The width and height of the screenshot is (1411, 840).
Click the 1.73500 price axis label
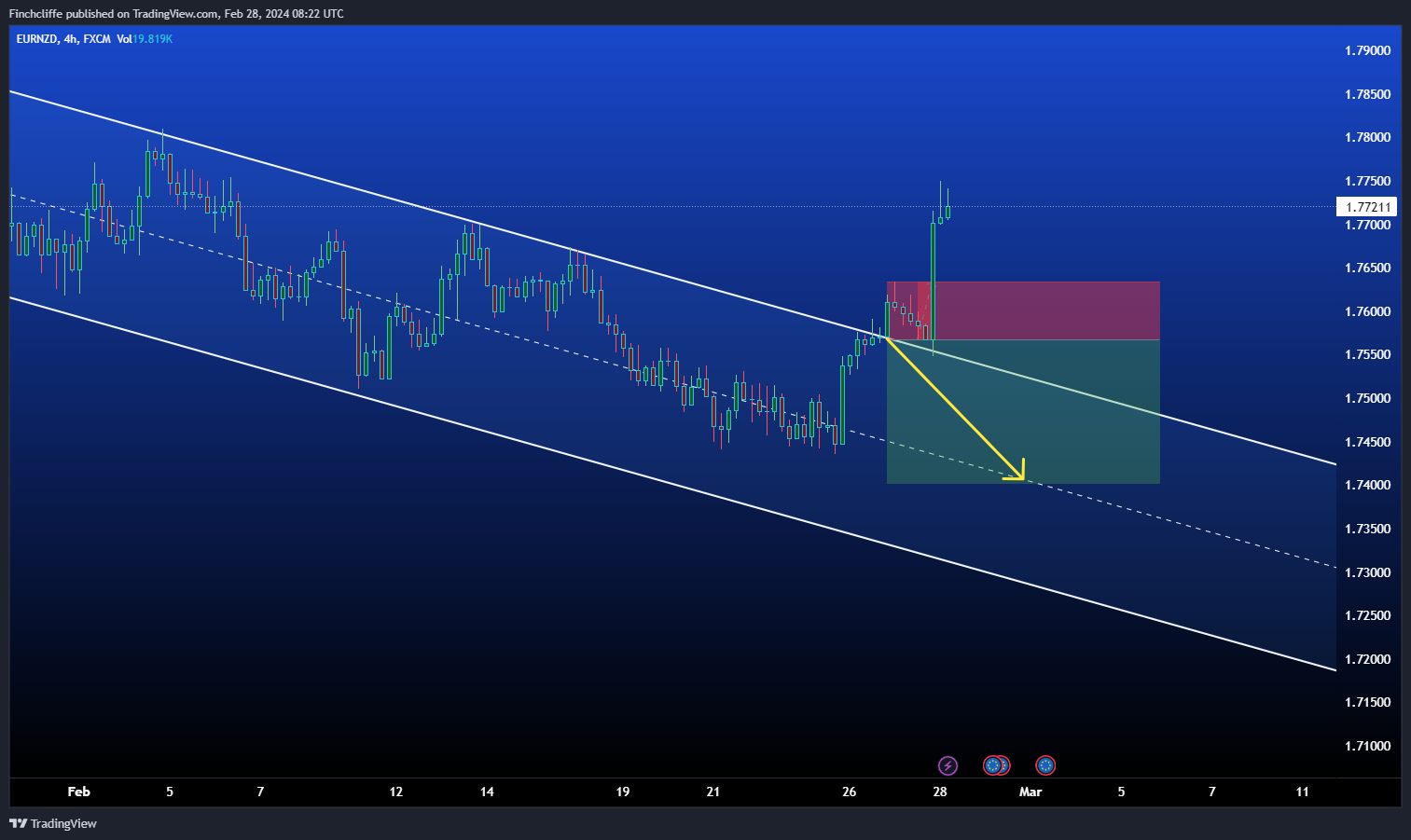click(1367, 529)
